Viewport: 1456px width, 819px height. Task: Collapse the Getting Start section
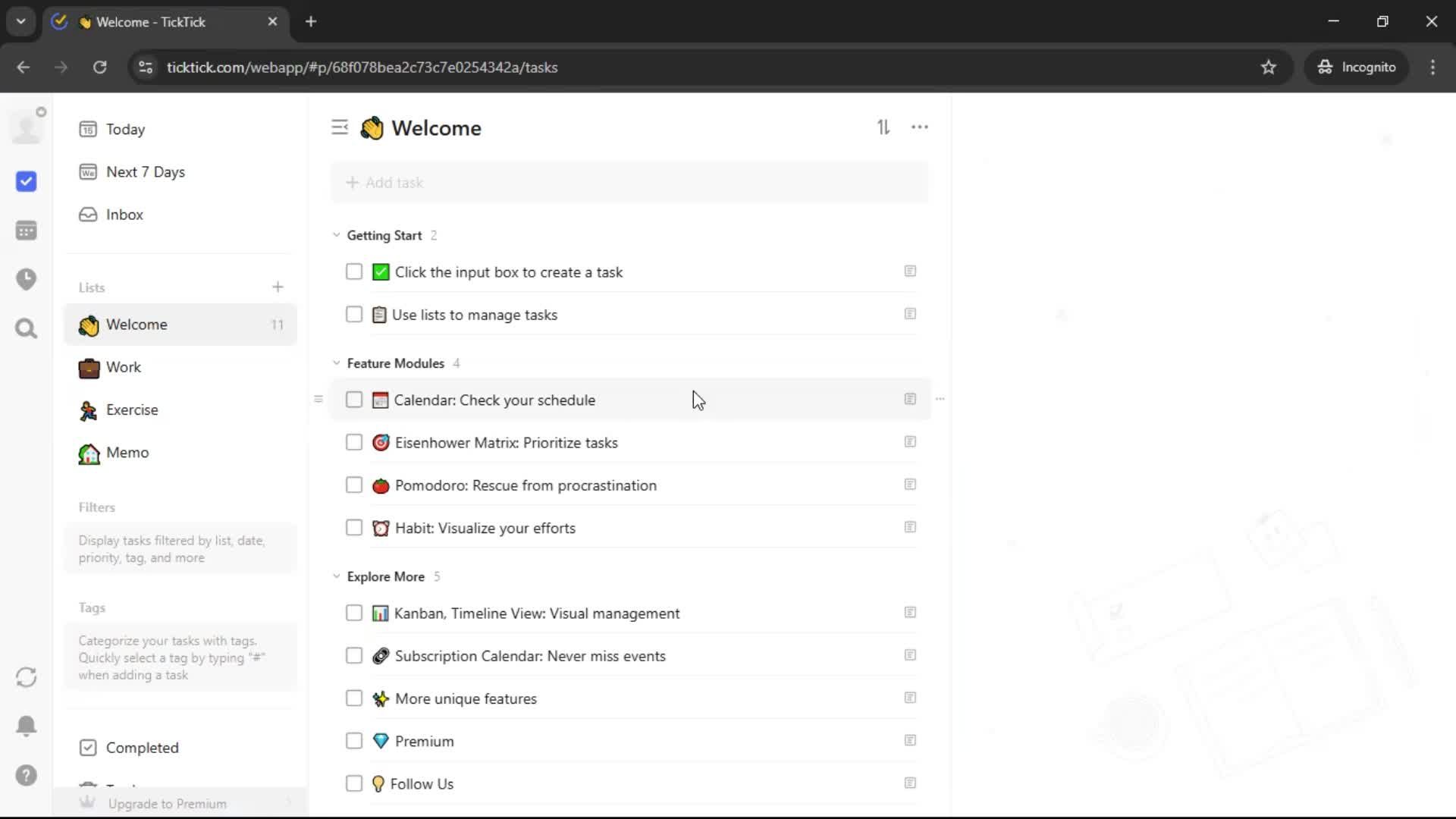(337, 235)
